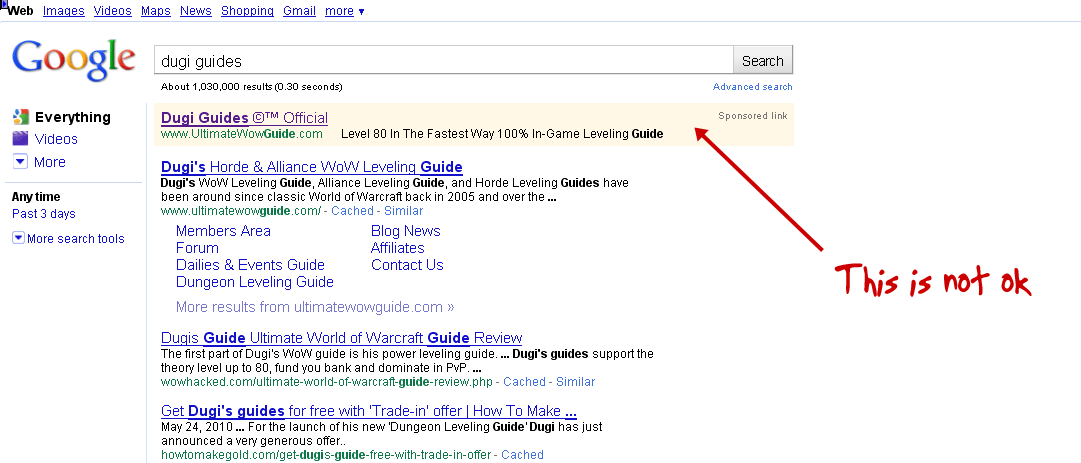The image size is (1081, 463).
Task: Open the Forum sitelink
Action: [197, 248]
